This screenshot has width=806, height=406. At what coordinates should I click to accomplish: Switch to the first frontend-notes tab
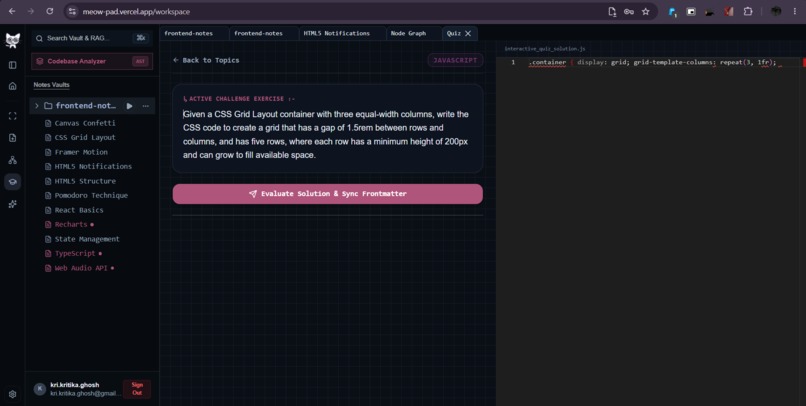click(194, 33)
